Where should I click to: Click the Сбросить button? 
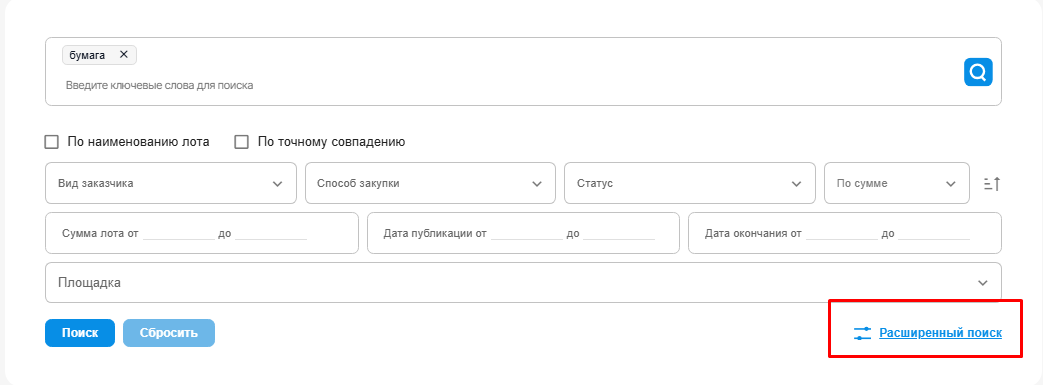[169, 333]
